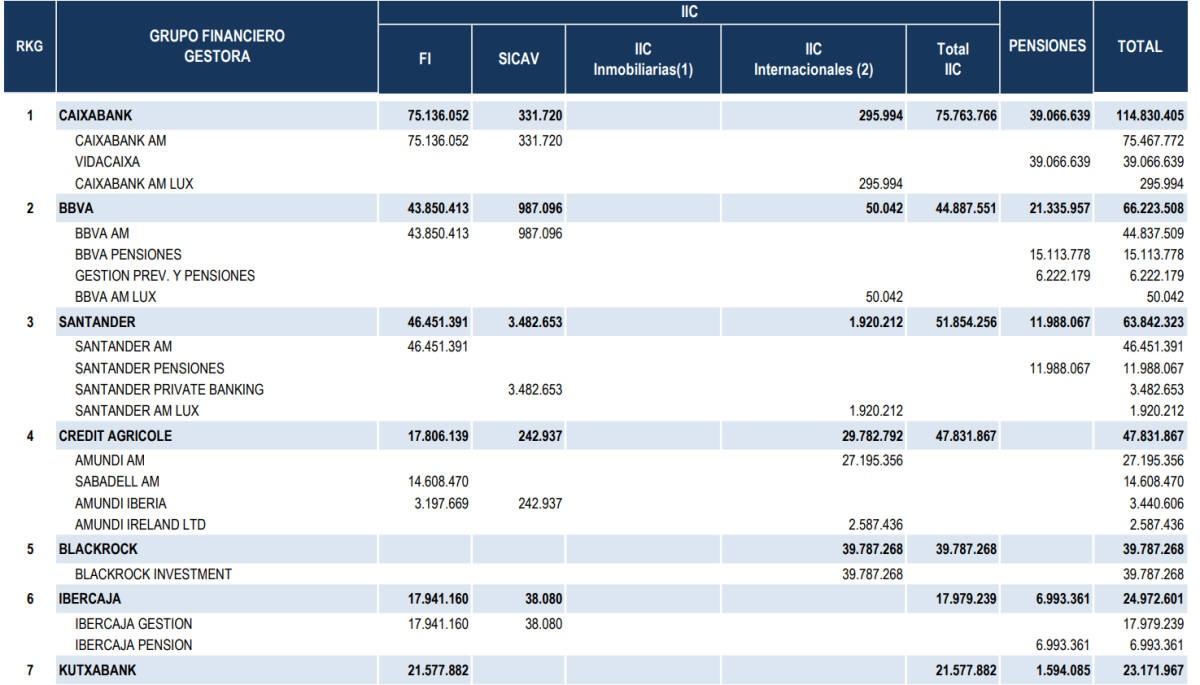Select AMUNDI AM international IIC value 27.195.356
The image size is (1200, 685).
point(873,461)
